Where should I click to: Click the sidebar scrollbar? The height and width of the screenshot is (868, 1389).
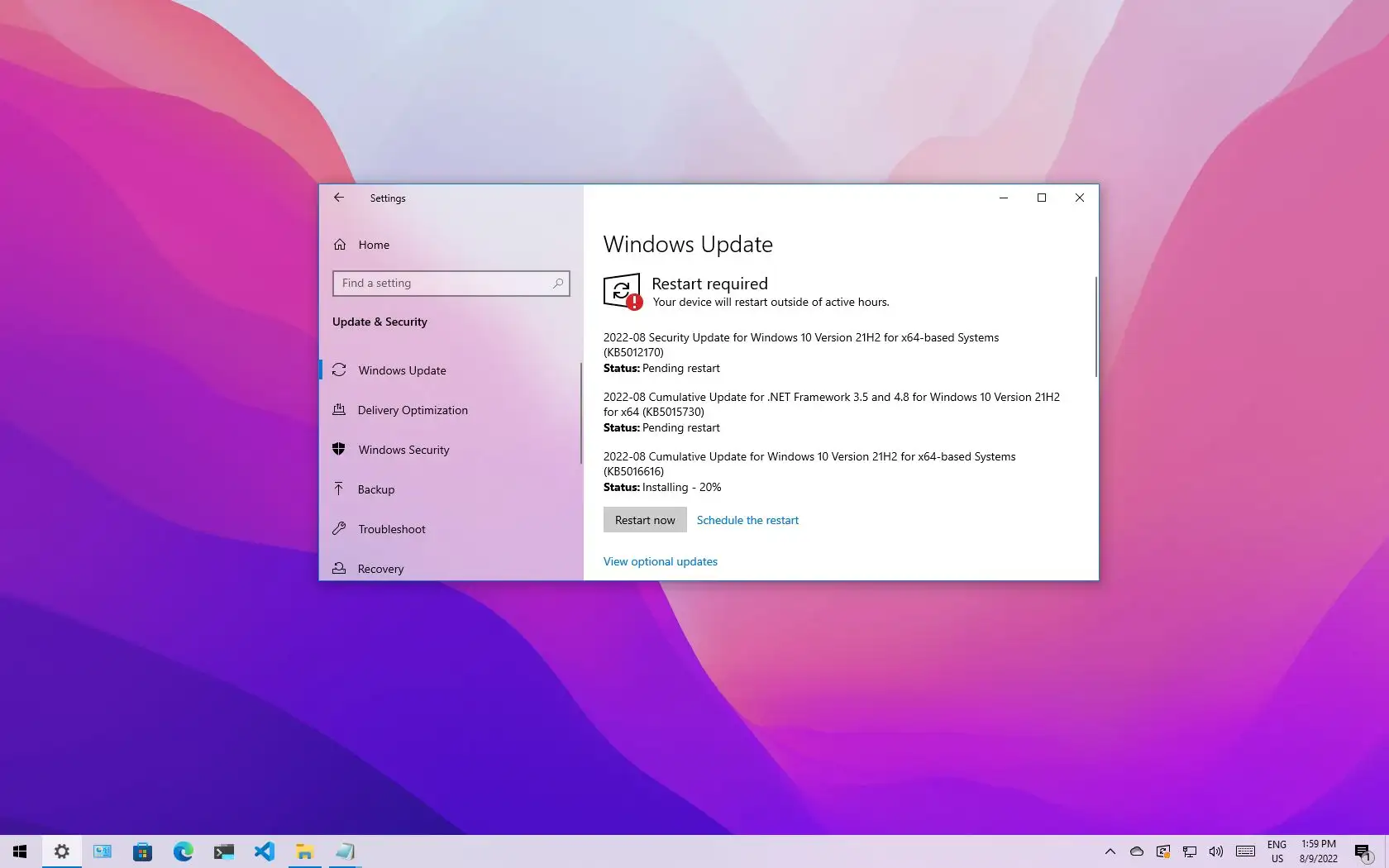(x=581, y=413)
